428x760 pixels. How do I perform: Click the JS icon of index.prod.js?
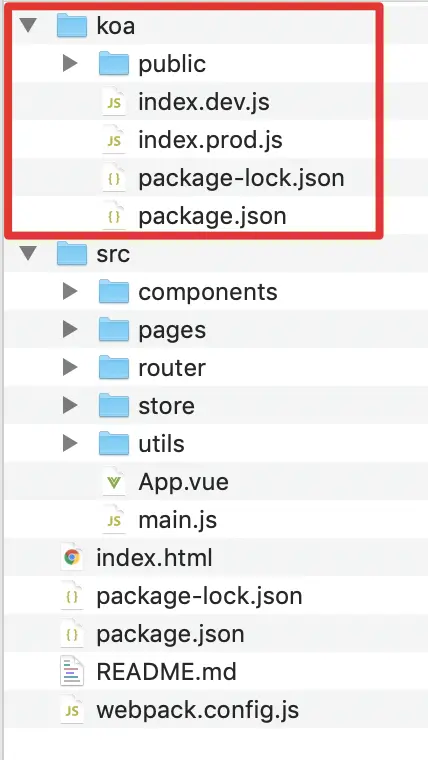coord(114,140)
